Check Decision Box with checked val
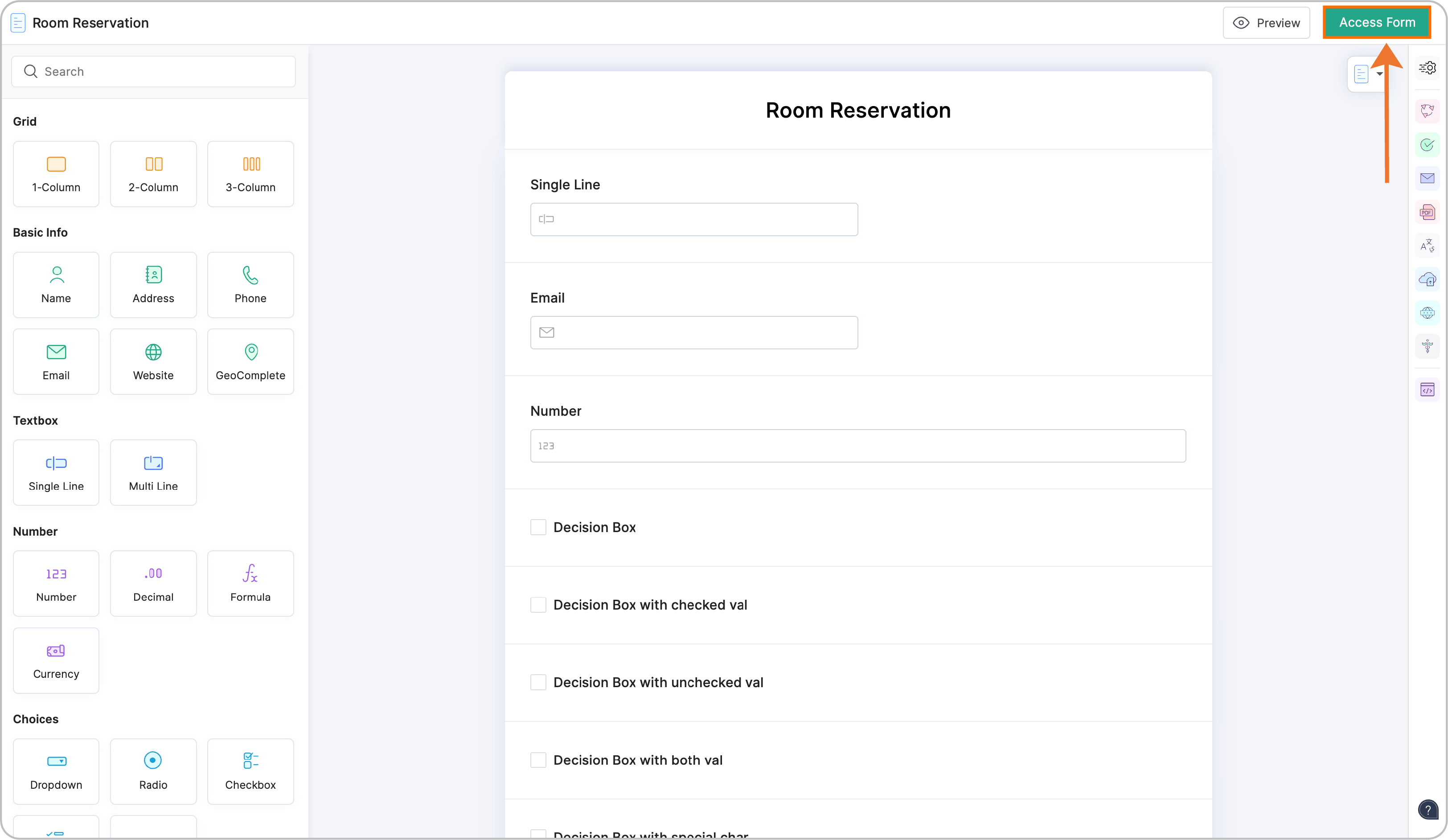The width and height of the screenshot is (1448, 840). pos(538,605)
